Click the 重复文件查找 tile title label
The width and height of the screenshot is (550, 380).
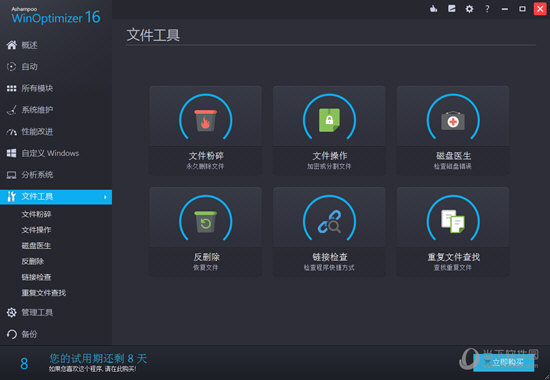[453, 257]
